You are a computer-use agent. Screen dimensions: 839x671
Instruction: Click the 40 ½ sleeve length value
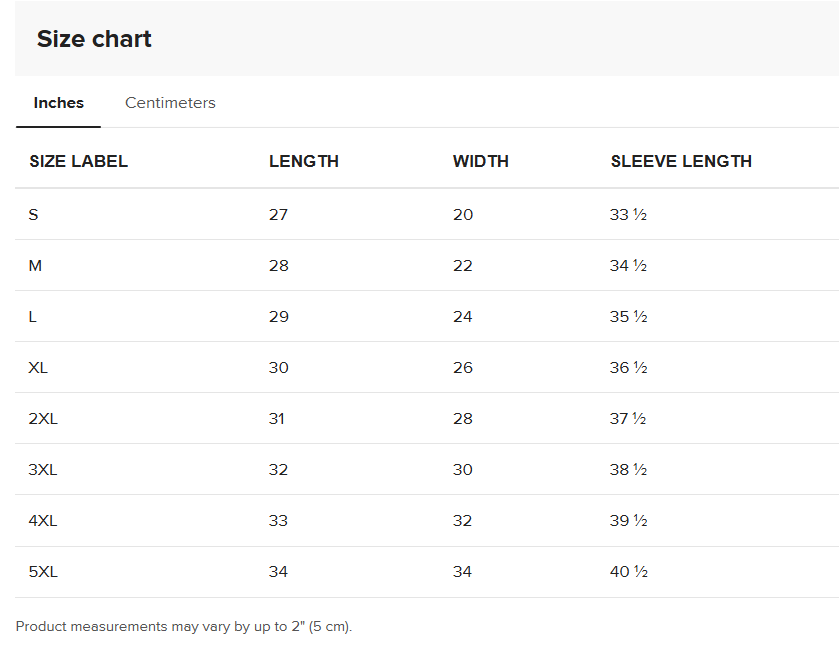click(x=628, y=572)
